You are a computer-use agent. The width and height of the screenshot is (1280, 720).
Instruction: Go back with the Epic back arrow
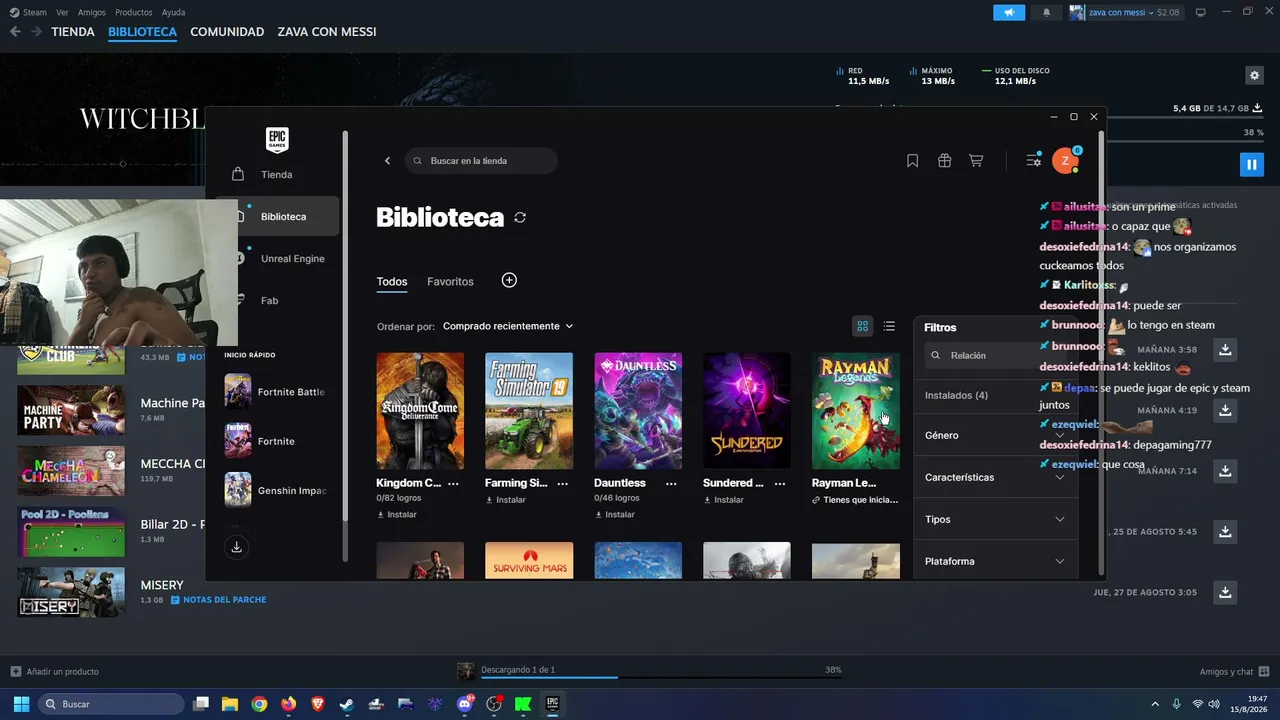388,161
